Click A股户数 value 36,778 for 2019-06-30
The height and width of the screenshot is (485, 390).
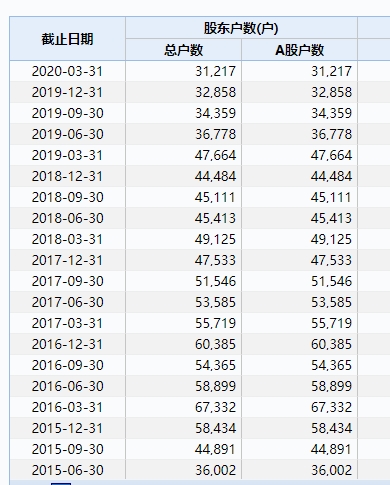pyautogui.click(x=331, y=134)
